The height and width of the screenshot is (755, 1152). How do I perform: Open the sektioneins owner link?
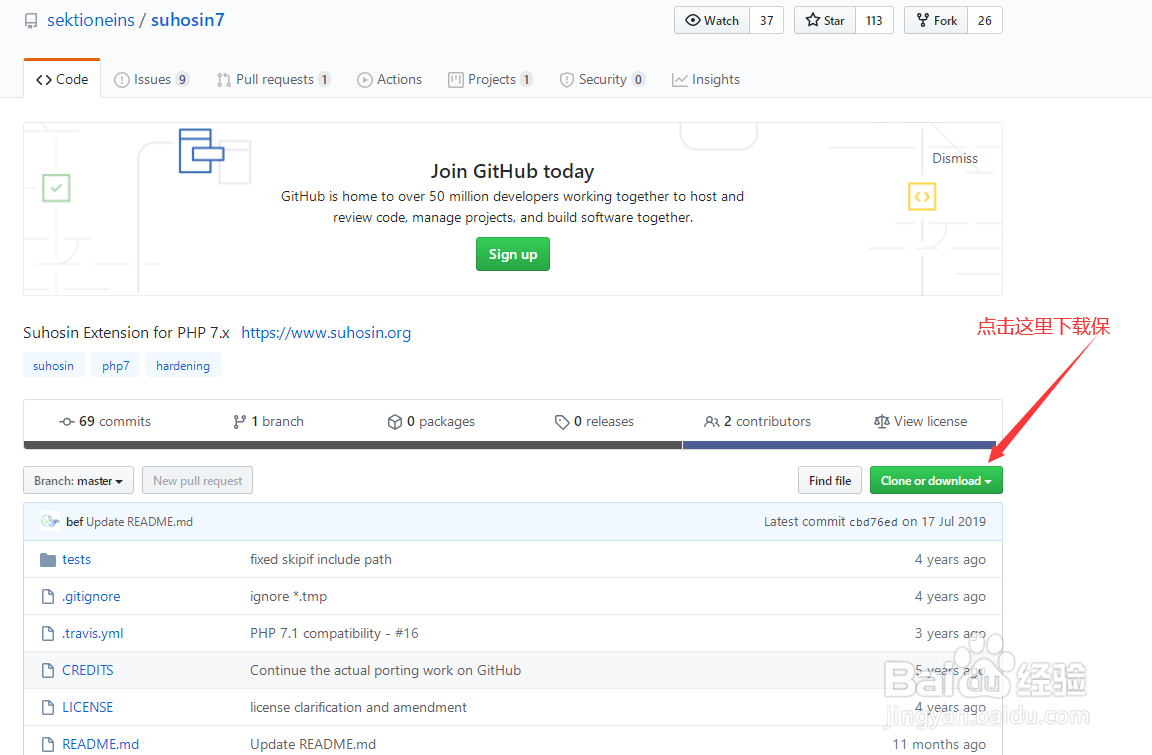[x=91, y=20]
